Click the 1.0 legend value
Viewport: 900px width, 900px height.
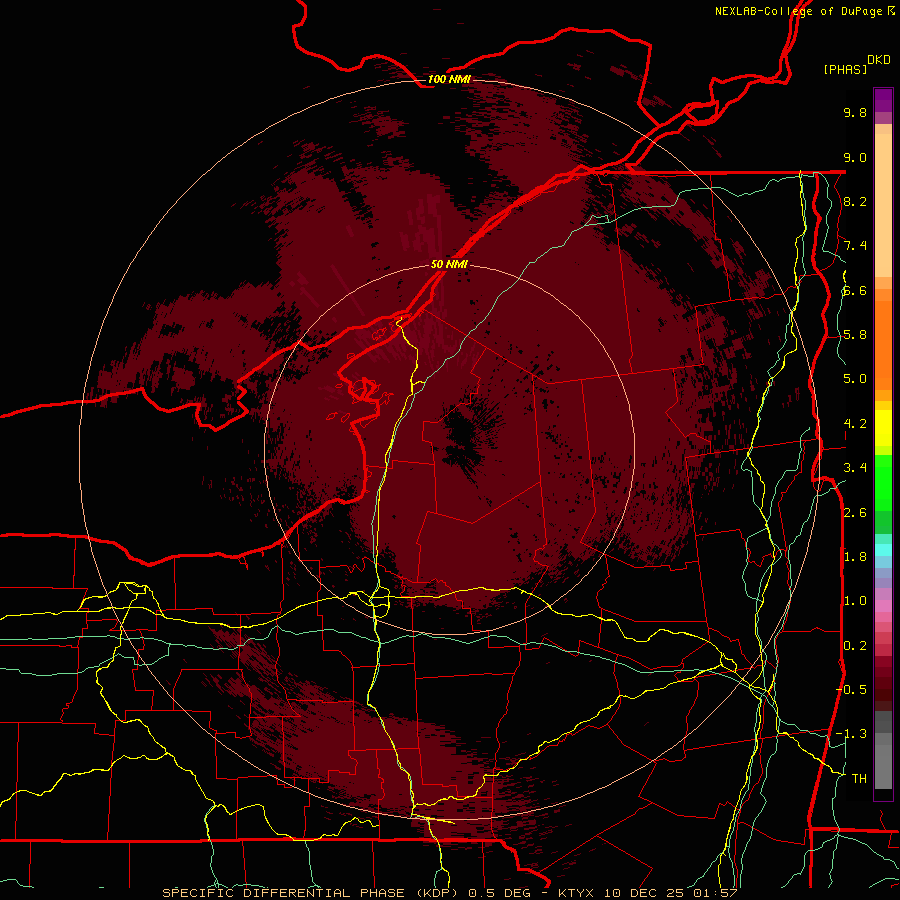pyautogui.click(x=855, y=602)
